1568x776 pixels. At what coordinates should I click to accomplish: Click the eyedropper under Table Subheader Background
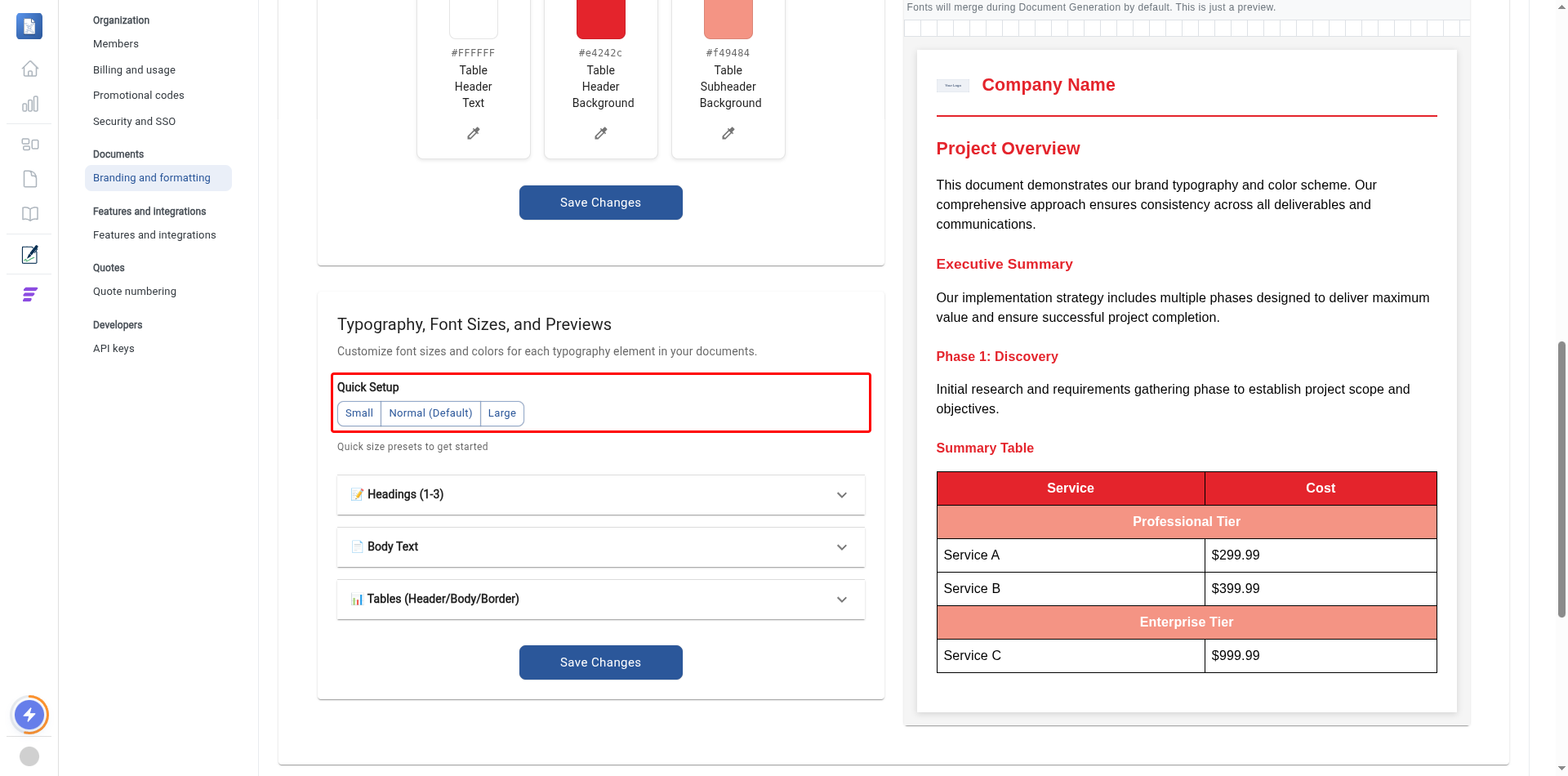(728, 133)
